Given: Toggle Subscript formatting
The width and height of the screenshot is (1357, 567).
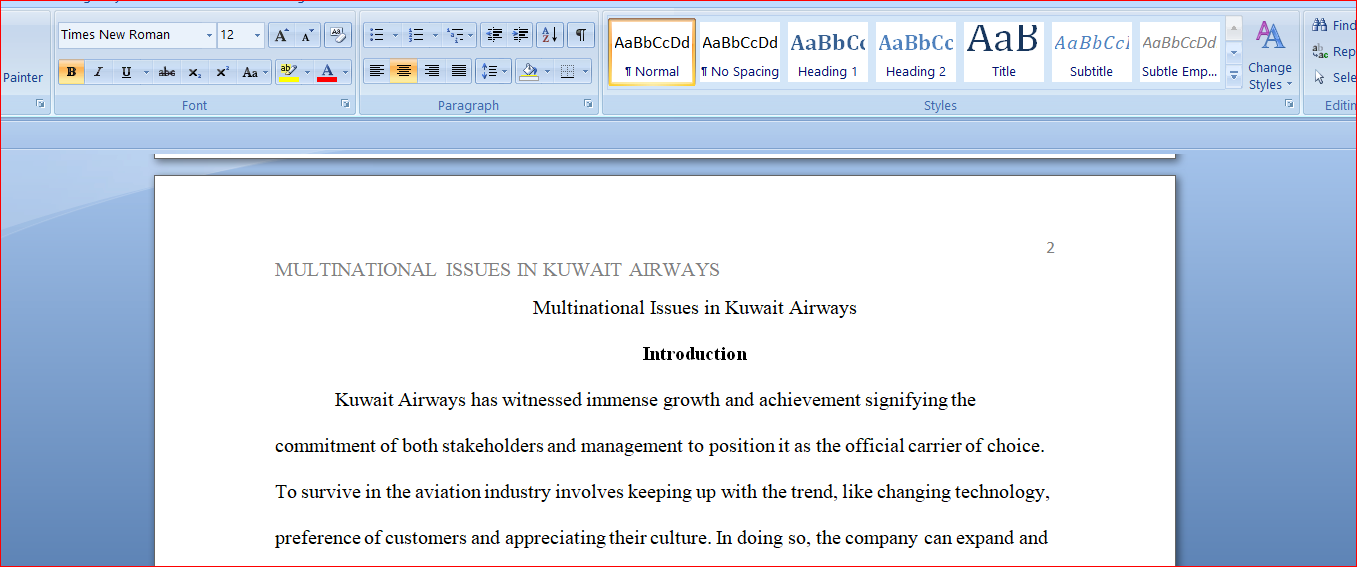Looking at the screenshot, I should 195,72.
